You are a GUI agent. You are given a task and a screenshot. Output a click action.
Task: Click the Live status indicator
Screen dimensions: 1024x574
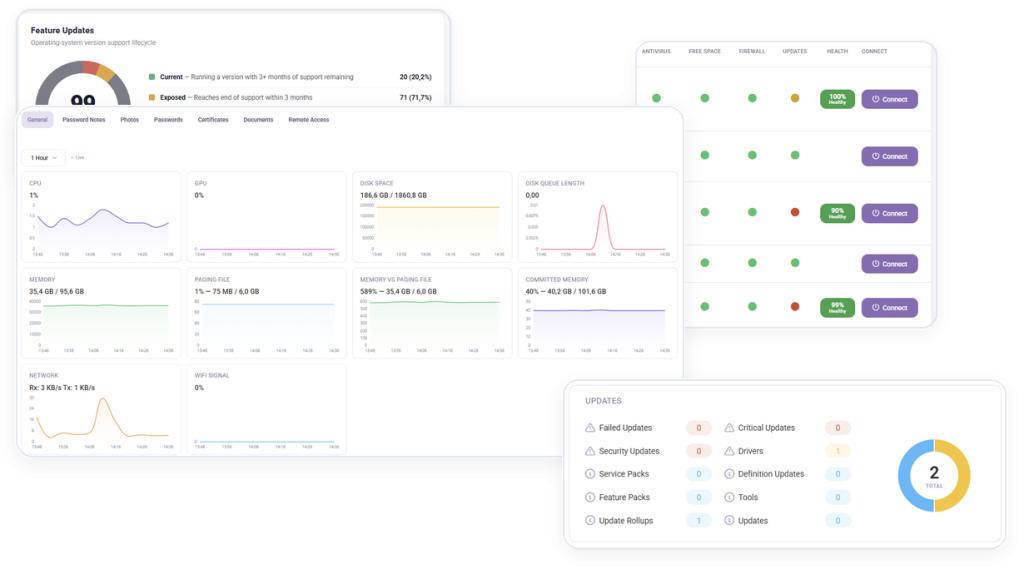pos(78,157)
